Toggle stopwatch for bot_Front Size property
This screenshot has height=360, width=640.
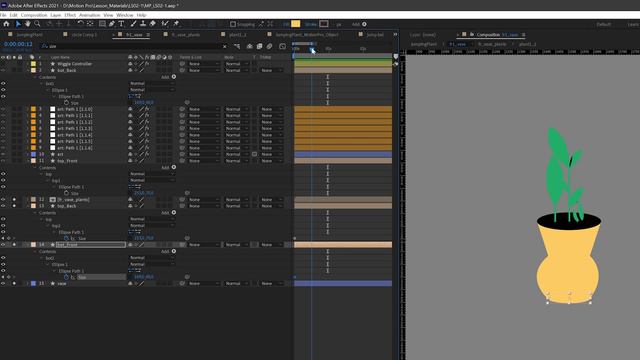[x=66, y=277]
